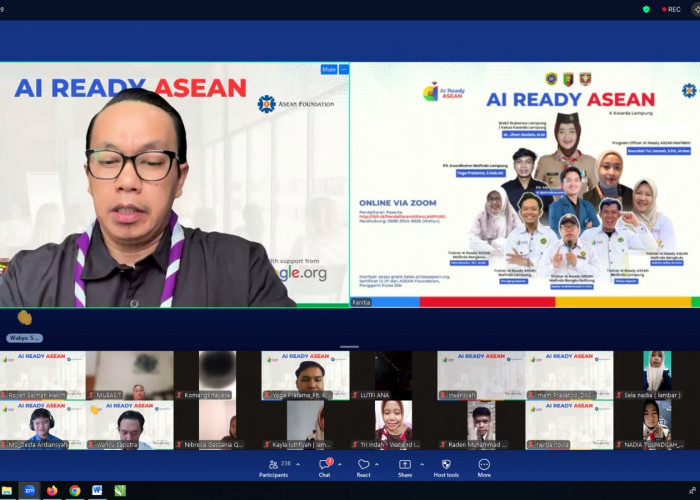Screen dimensions: 700x500
Task: Mute the speaker via Mute button
Action: click(328, 70)
